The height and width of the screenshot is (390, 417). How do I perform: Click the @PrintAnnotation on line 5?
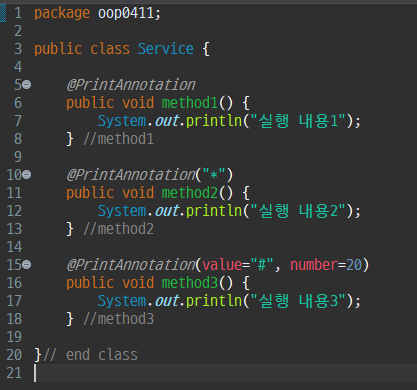131,85
